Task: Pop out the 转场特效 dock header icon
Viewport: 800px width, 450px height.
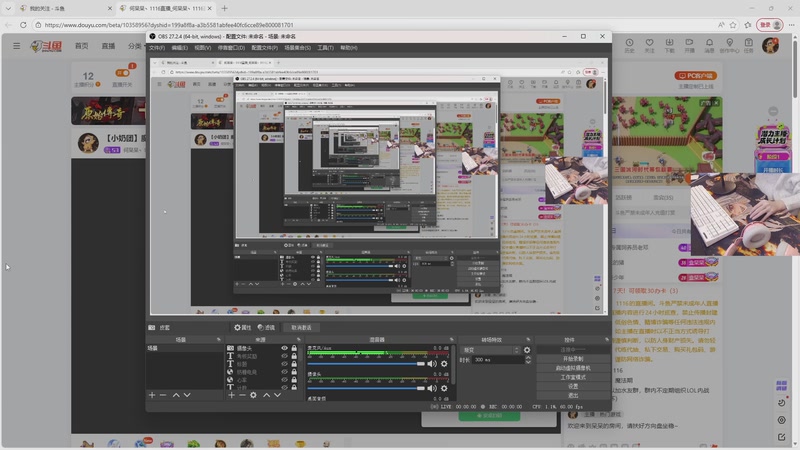Action: 528,339
